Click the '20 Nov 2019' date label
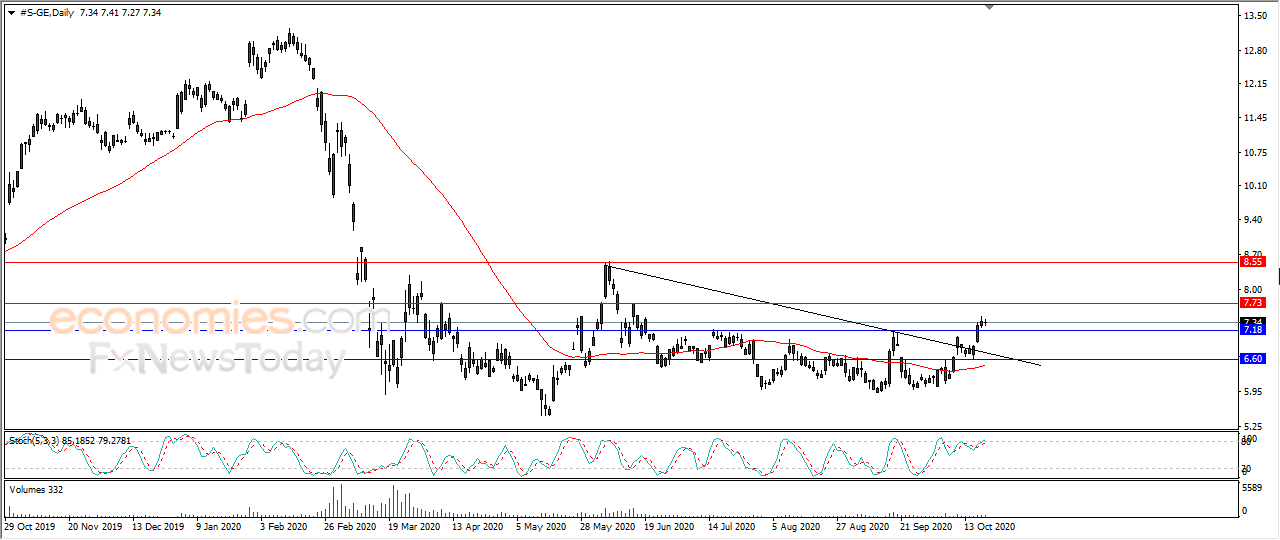1280x540 pixels. pyautogui.click(x=95, y=525)
